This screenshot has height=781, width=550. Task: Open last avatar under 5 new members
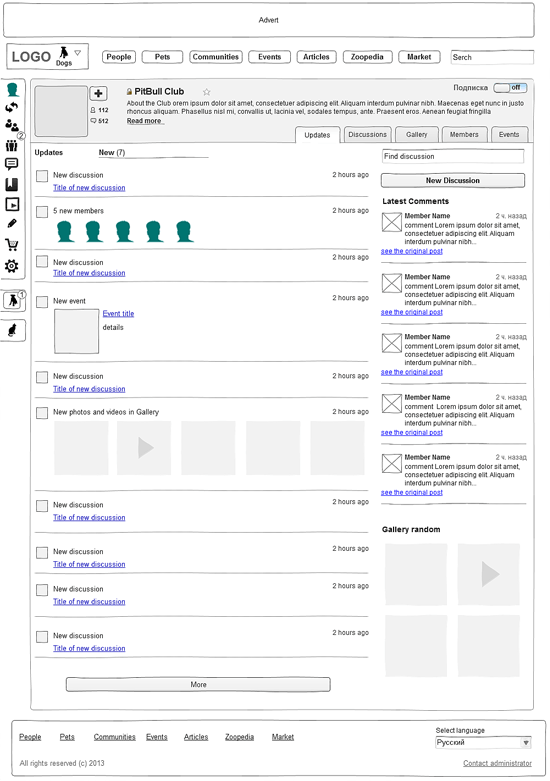click(x=184, y=232)
